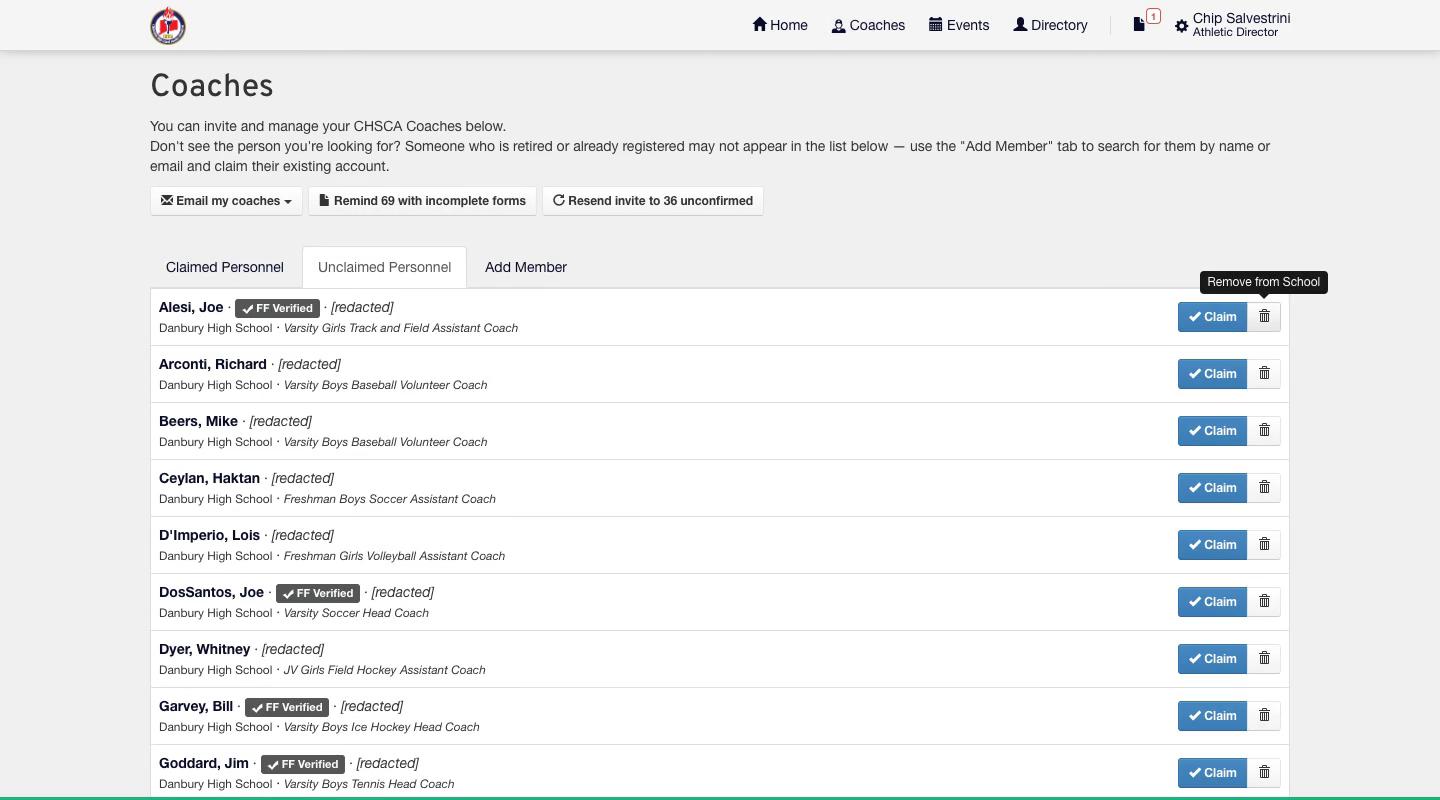
Task: Claim Alesi, Joe
Action: click(1212, 317)
